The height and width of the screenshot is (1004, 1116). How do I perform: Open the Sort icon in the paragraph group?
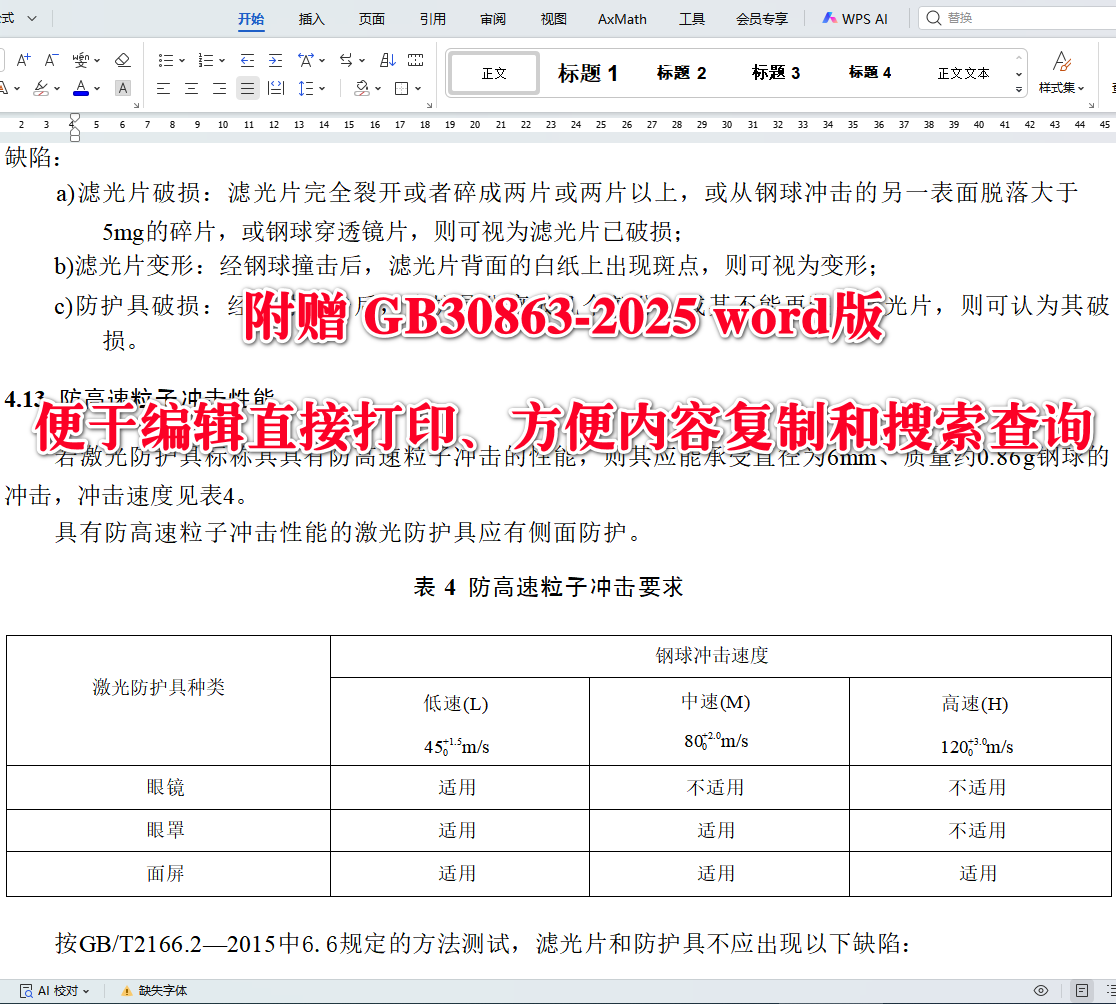tap(387, 59)
